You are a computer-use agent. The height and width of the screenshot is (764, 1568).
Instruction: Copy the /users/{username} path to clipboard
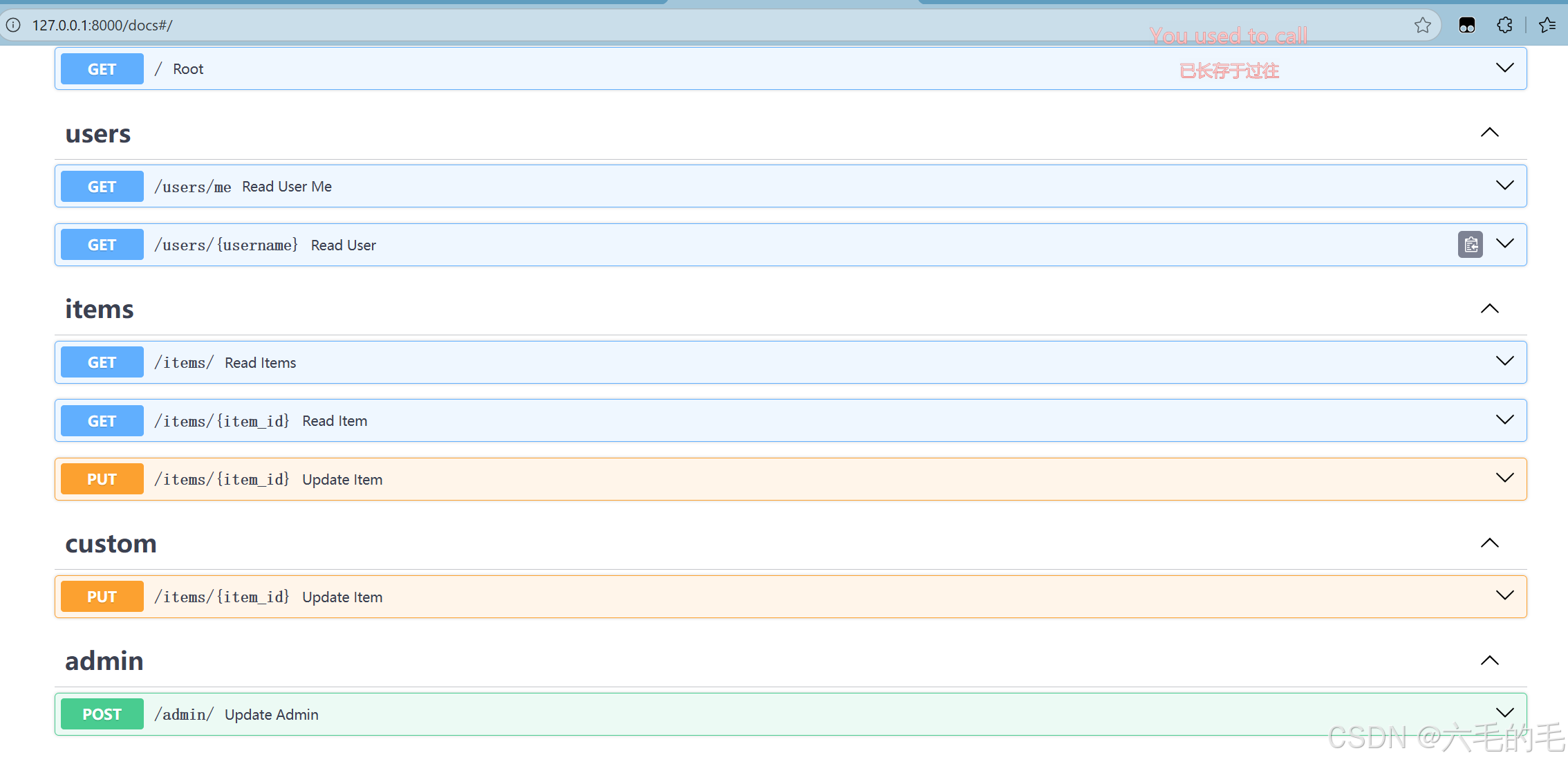tap(1471, 245)
